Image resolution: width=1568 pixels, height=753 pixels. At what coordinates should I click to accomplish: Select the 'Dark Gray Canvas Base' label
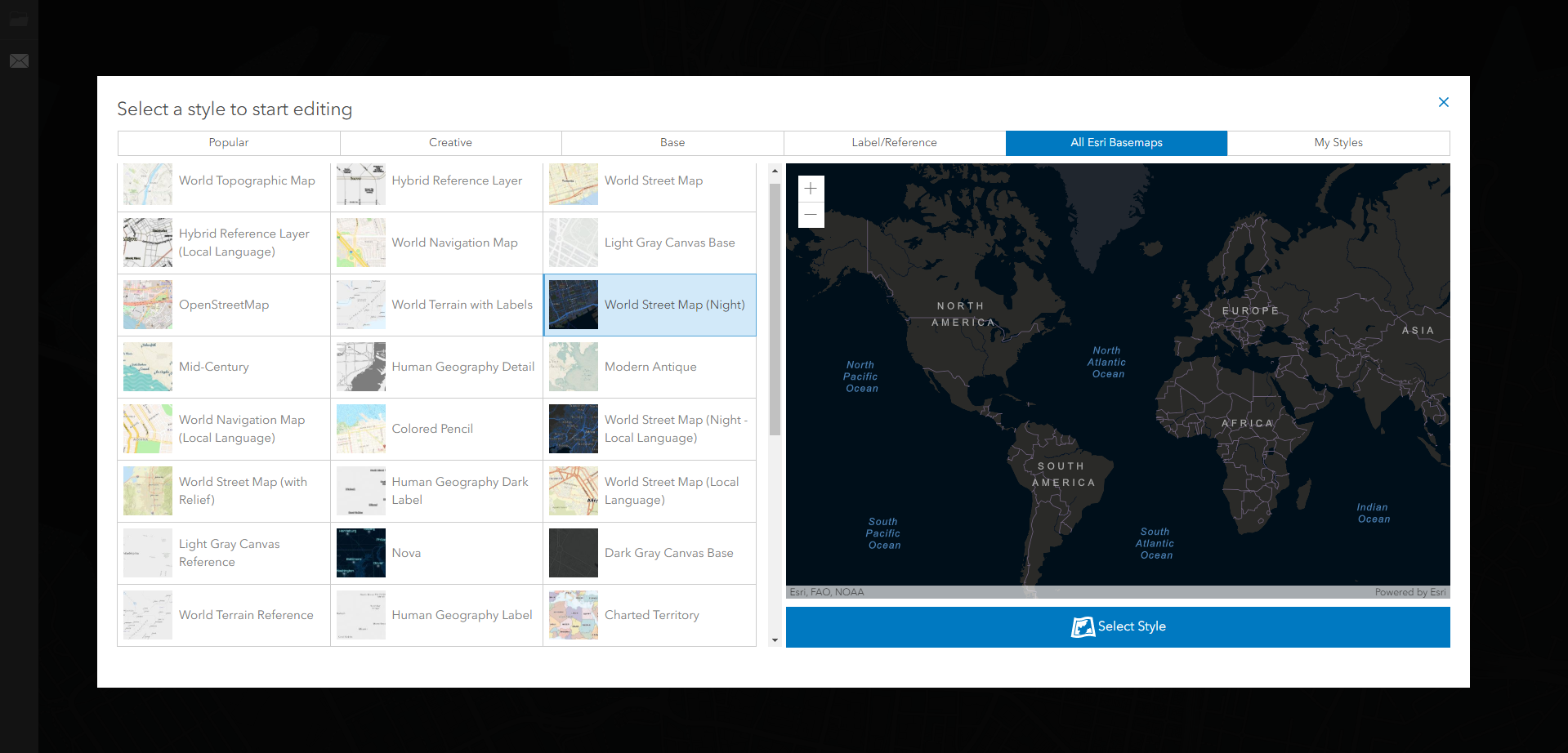click(669, 553)
